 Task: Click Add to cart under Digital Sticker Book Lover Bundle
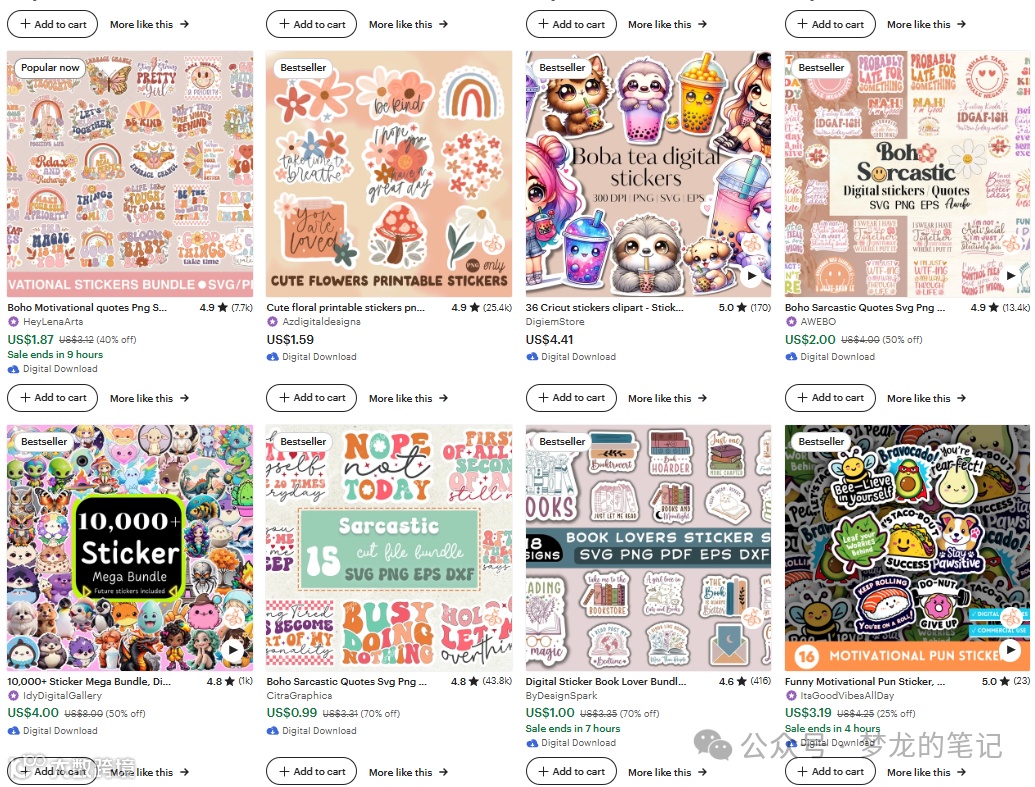(571, 771)
